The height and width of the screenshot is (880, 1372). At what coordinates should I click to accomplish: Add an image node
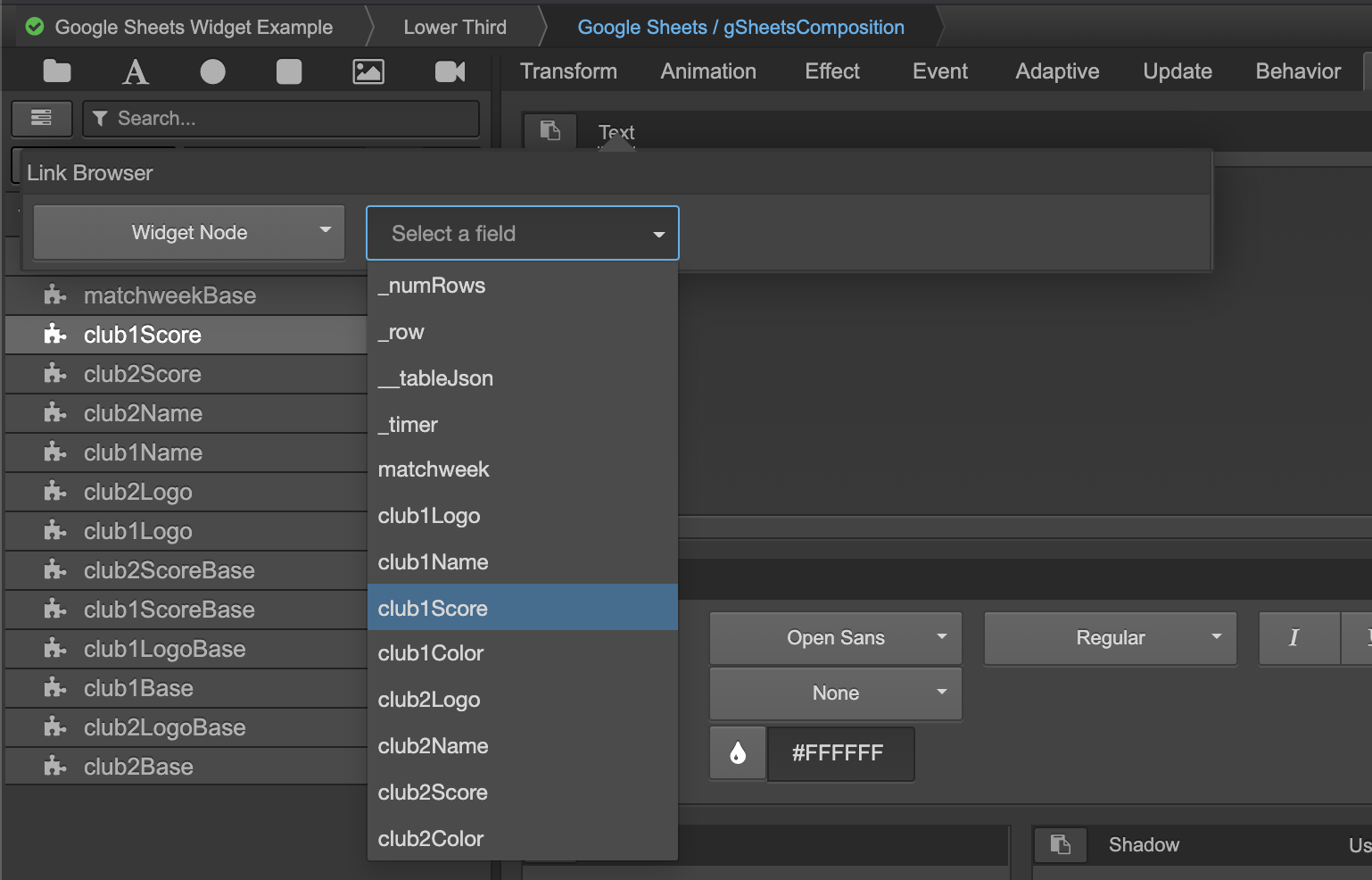[x=368, y=71]
